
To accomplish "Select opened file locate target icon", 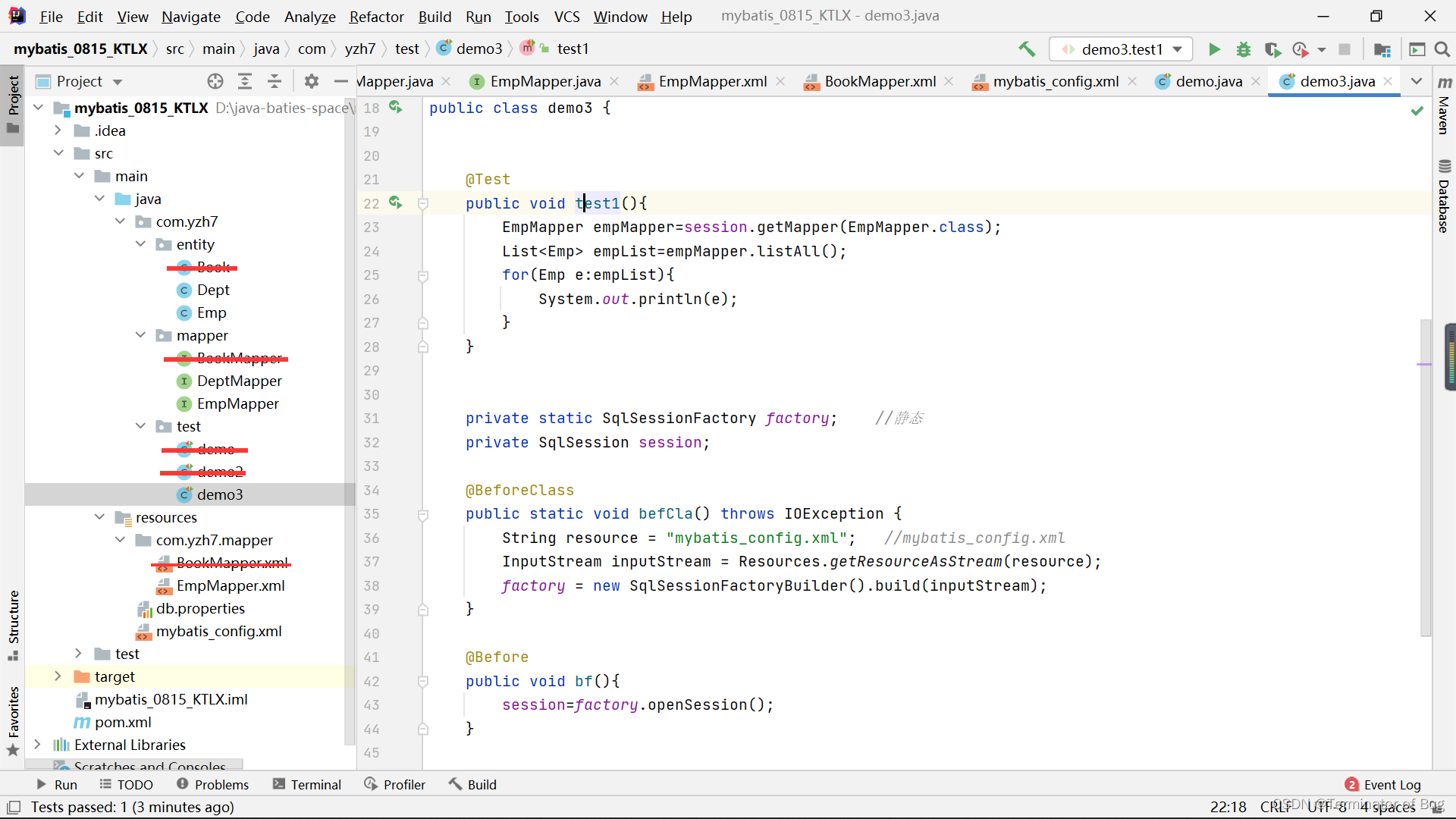I will click(215, 81).
